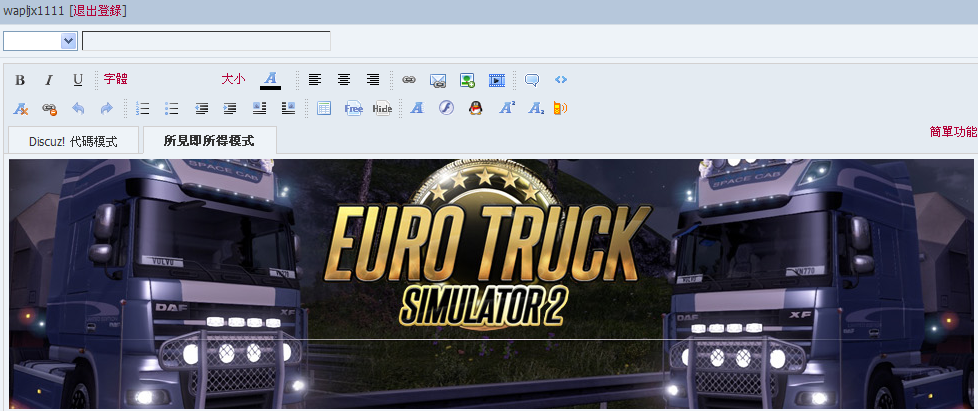Select the 所見即所得模式 tab

coord(209,141)
